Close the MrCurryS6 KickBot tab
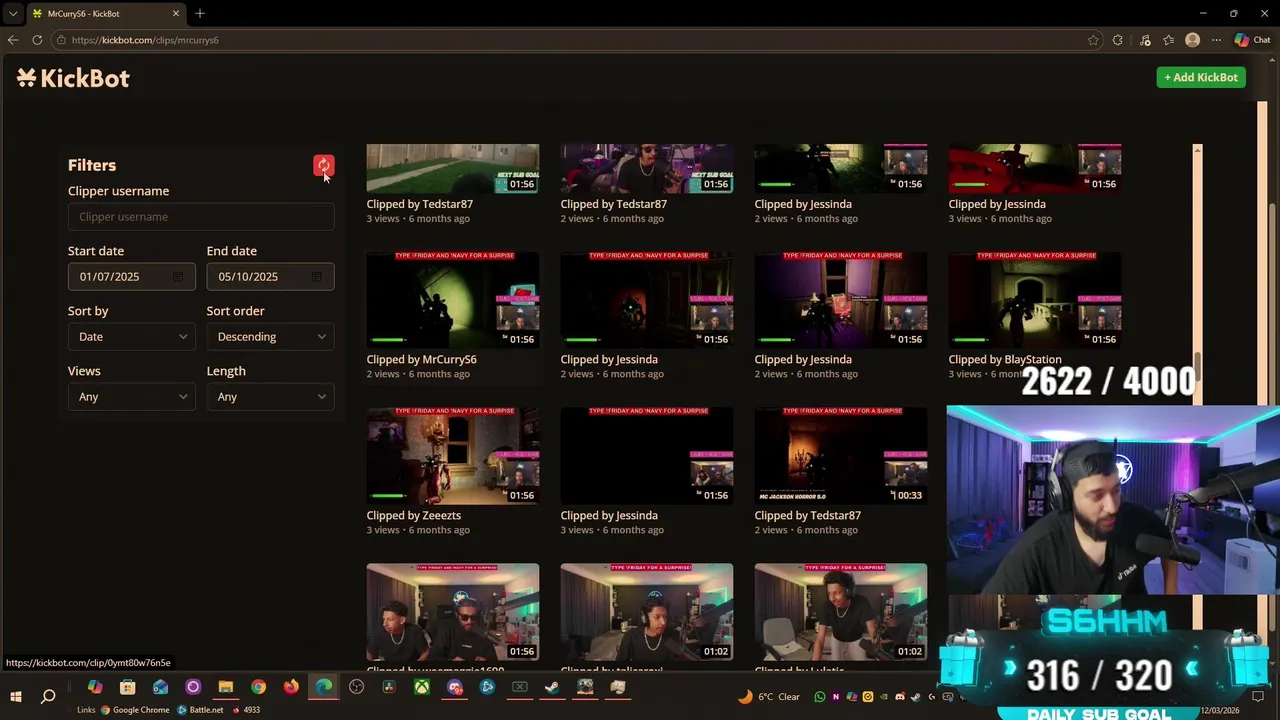 tap(176, 13)
